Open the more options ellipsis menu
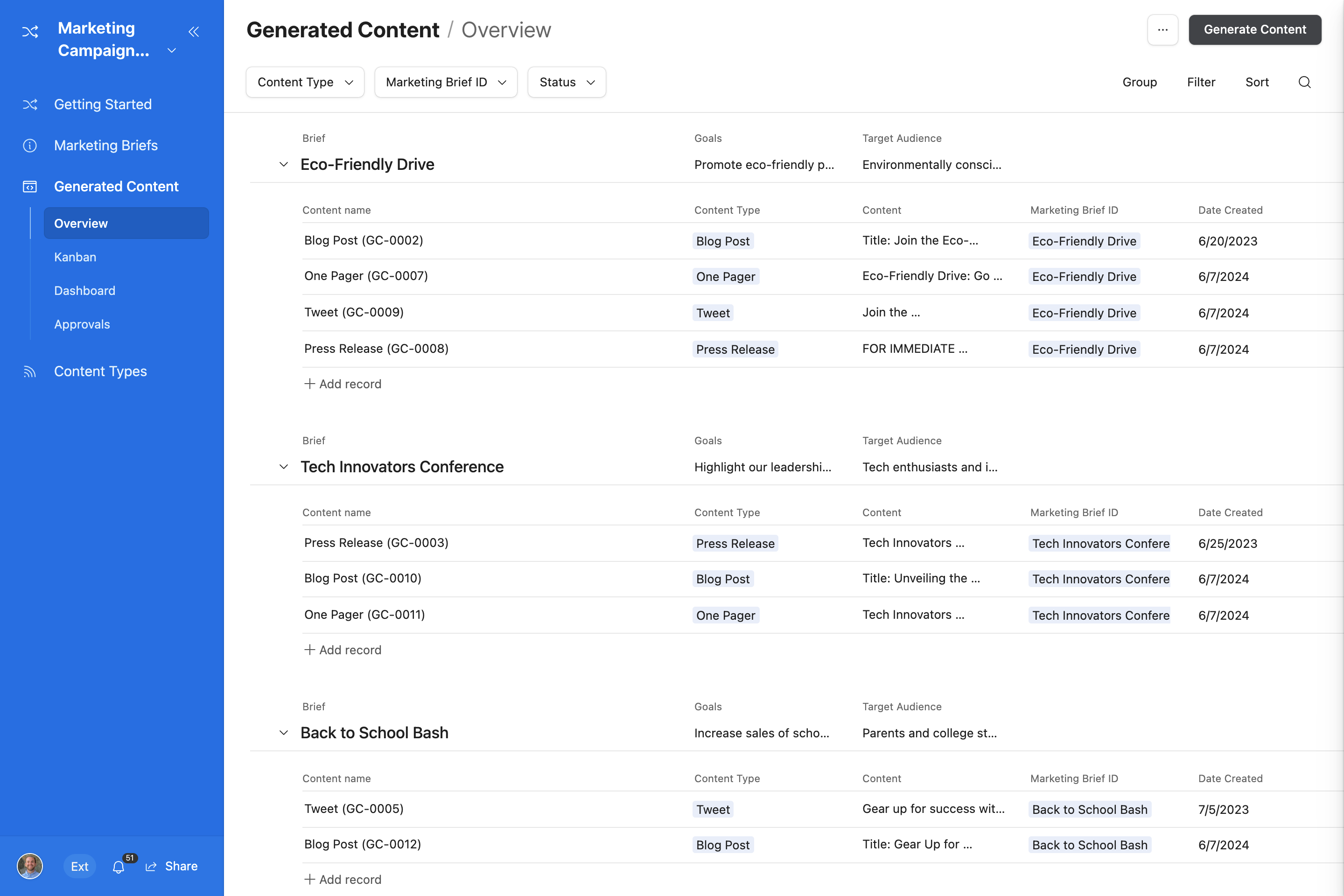 pos(1163,30)
